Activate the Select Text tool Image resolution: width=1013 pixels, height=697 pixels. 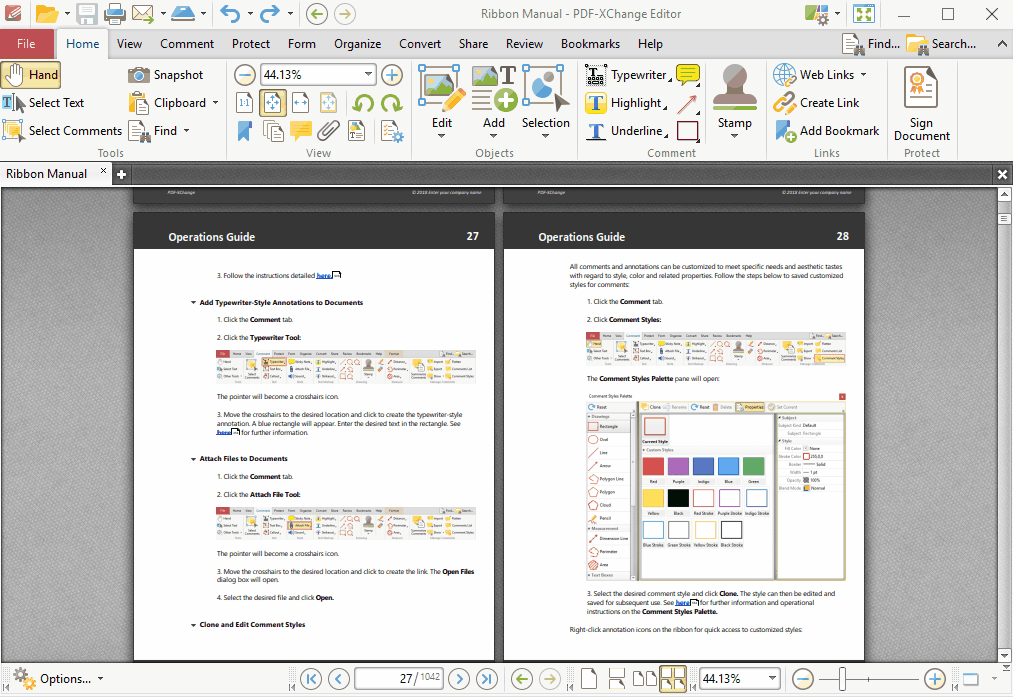[43, 103]
